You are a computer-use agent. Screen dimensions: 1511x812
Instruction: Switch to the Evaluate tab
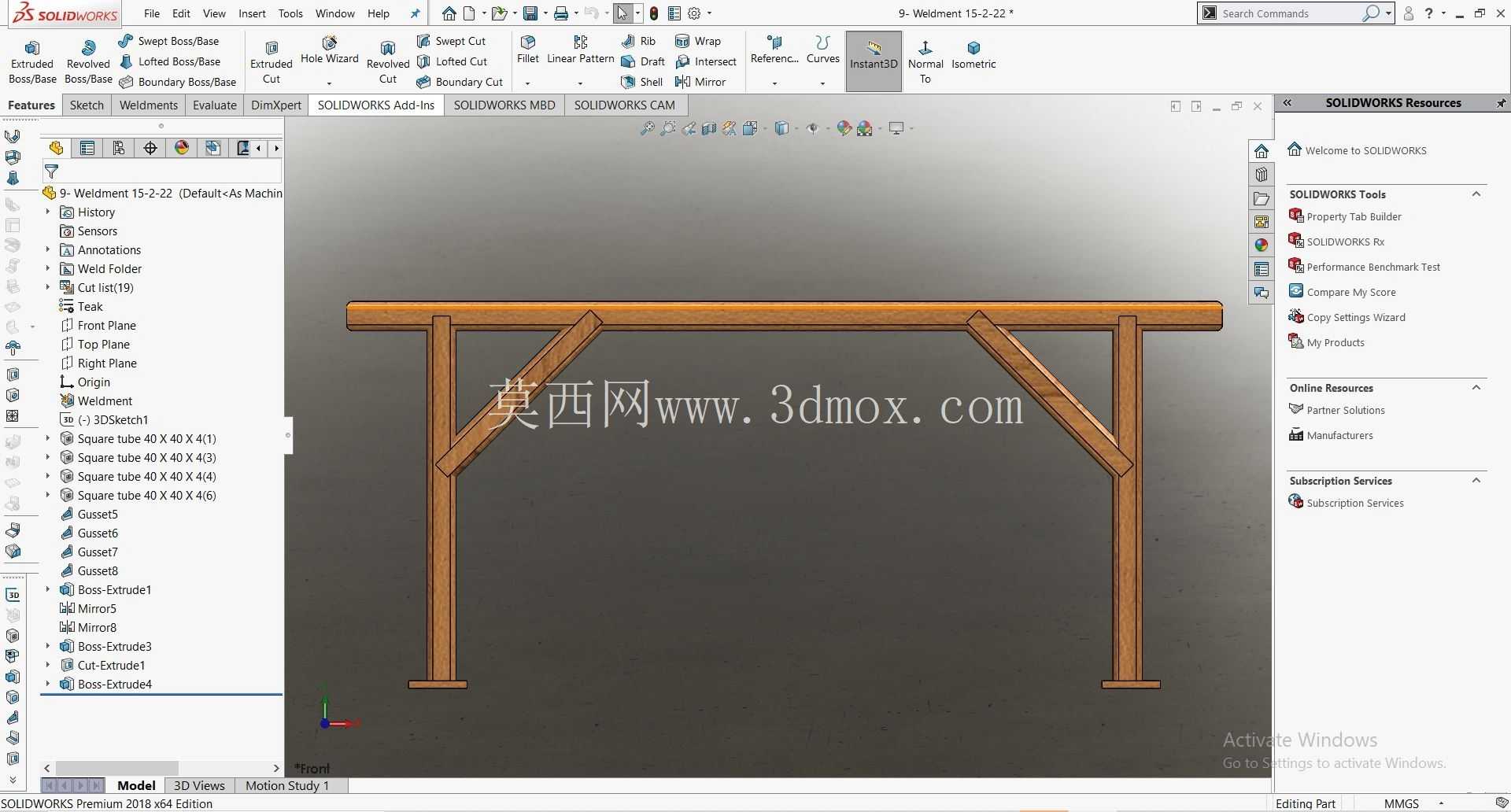click(x=215, y=105)
